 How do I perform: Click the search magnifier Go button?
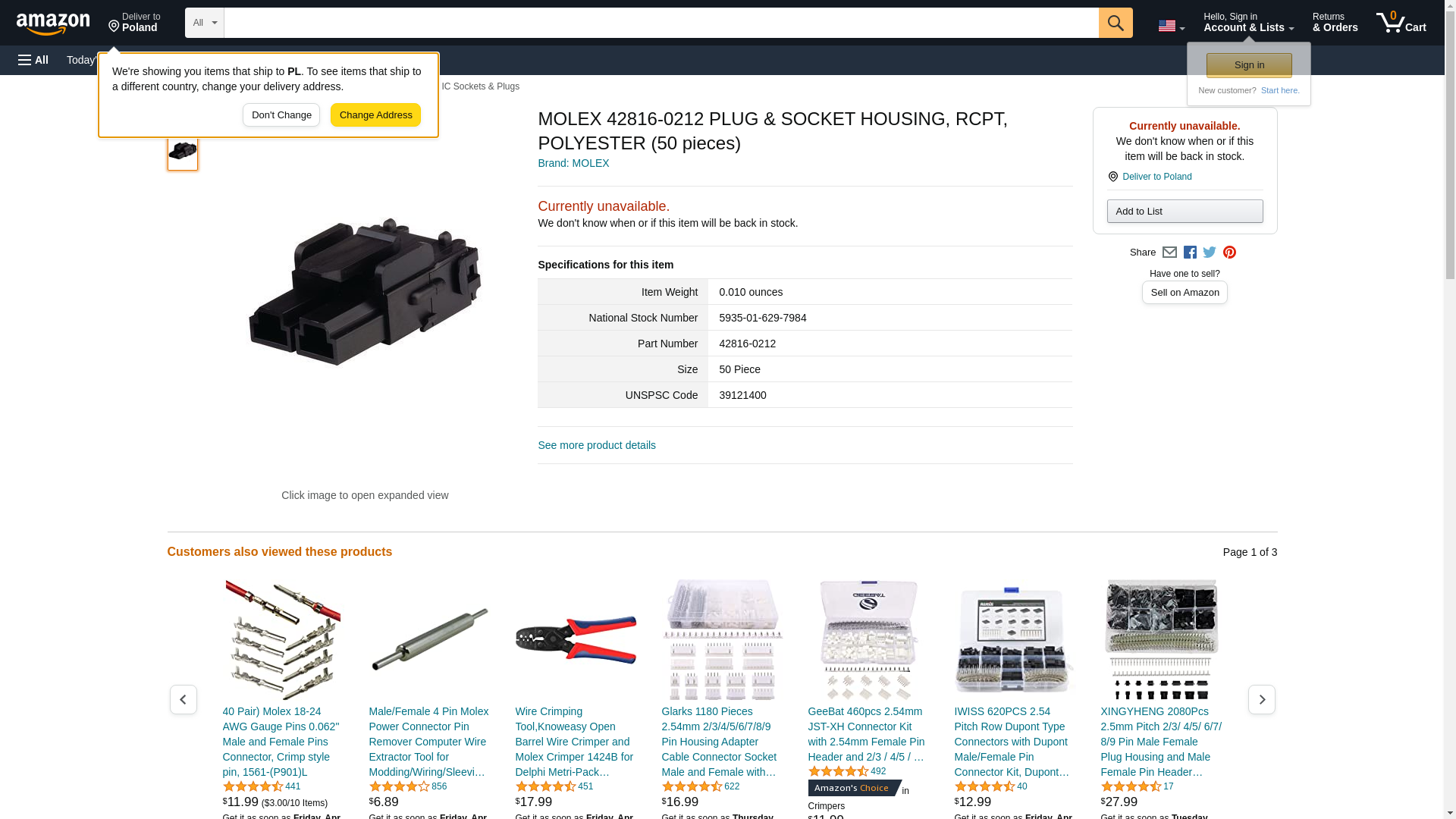click(x=1116, y=23)
